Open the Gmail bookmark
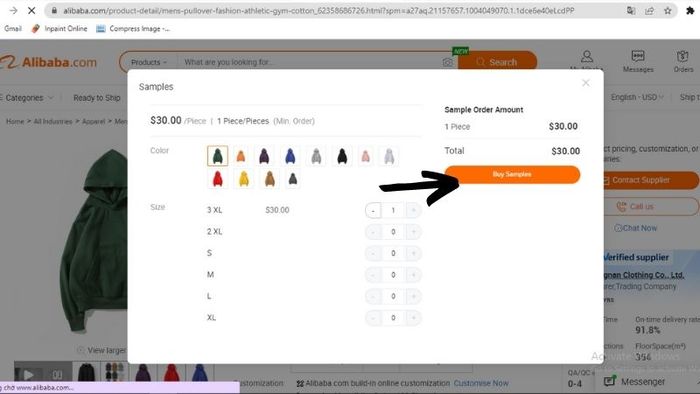Image resolution: width=700 pixels, height=394 pixels. (x=12, y=29)
